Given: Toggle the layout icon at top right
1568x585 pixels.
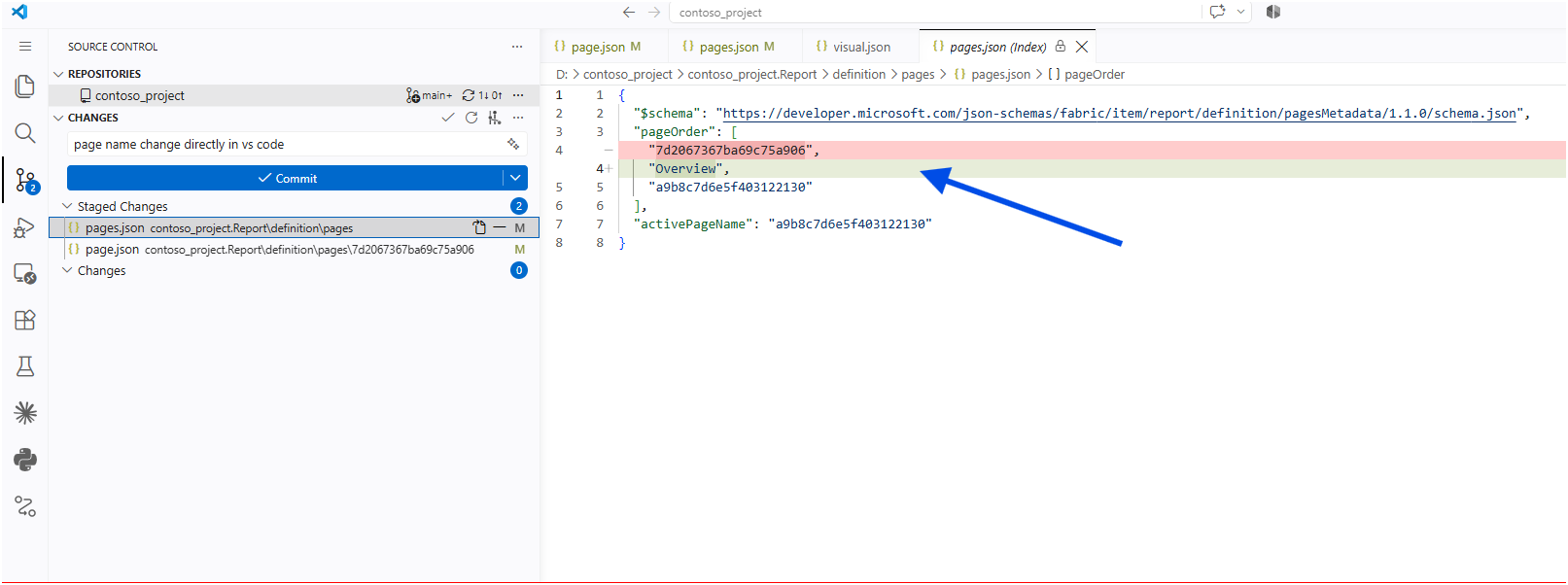Looking at the screenshot, I should [x=1273, y=12].
